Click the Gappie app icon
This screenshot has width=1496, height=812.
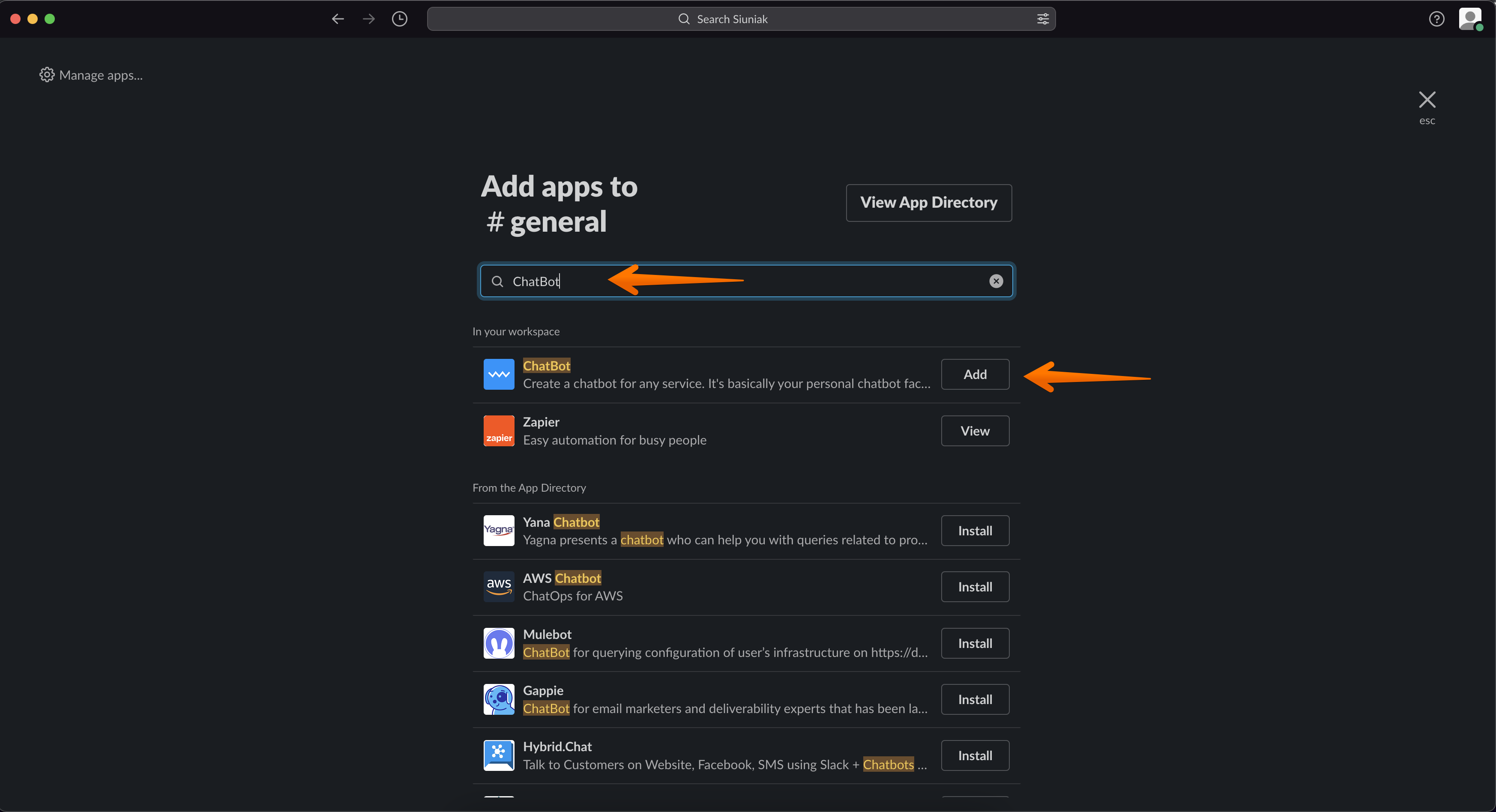point(499,699)
